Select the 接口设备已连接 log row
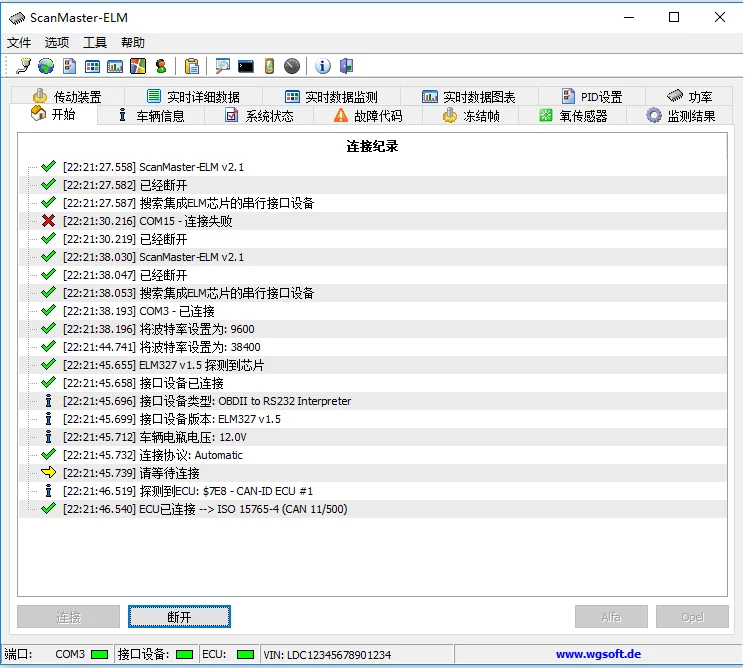The width and height of the screenshot is (752, 668). pos(373,383)
